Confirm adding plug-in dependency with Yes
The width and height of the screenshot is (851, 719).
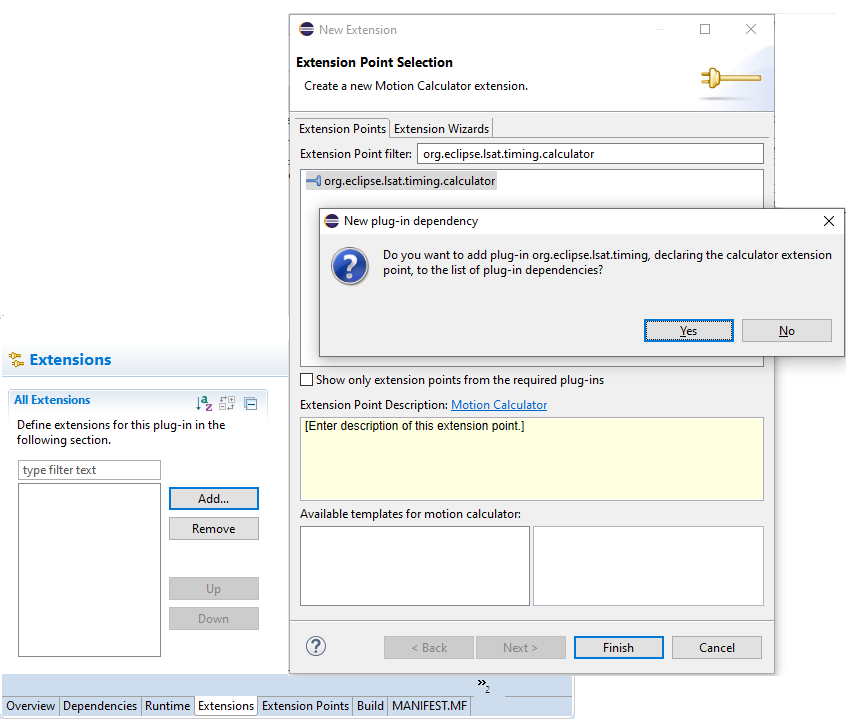tap(688, 331)
